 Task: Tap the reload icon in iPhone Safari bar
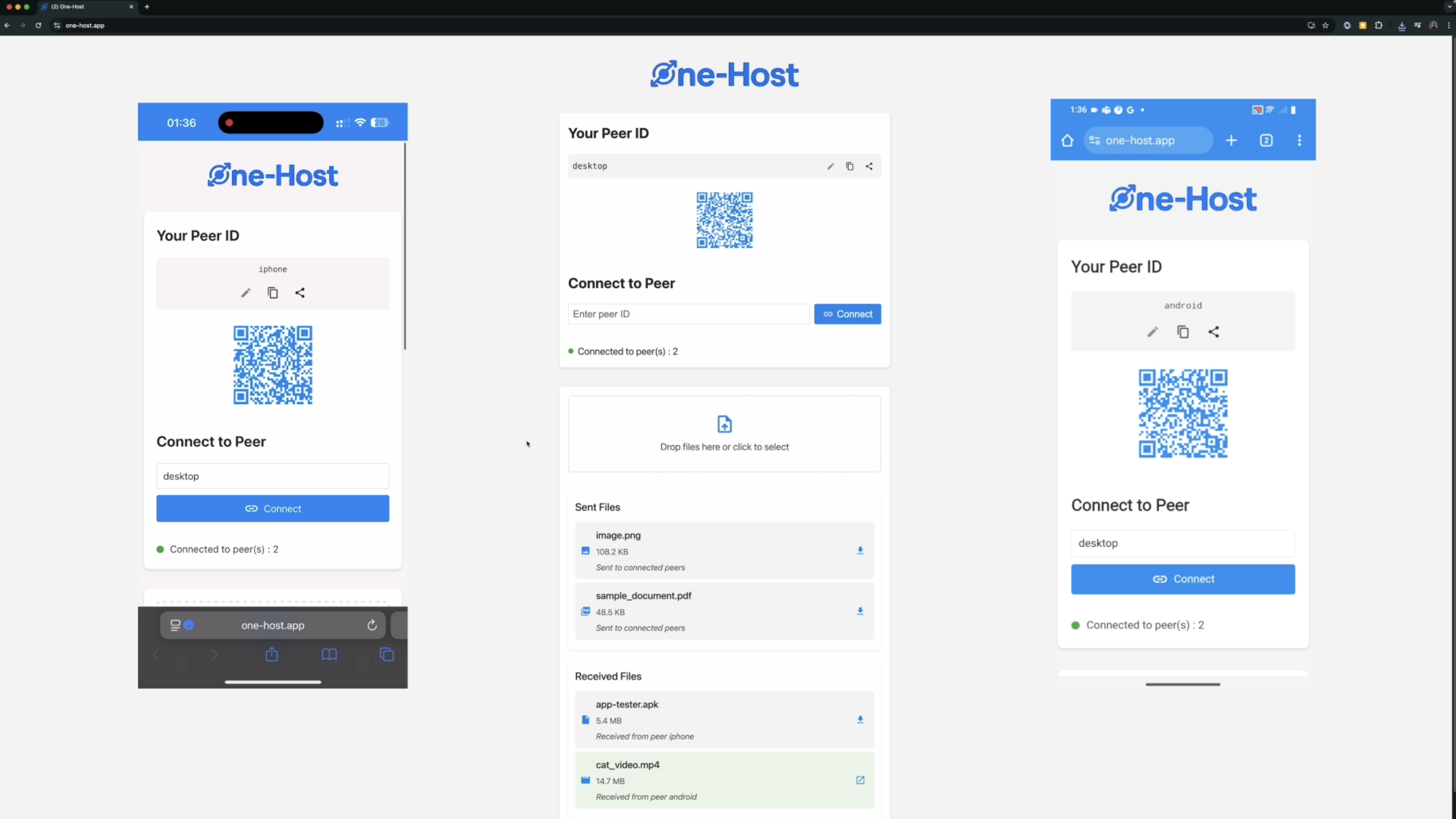[x=372, y=625]
